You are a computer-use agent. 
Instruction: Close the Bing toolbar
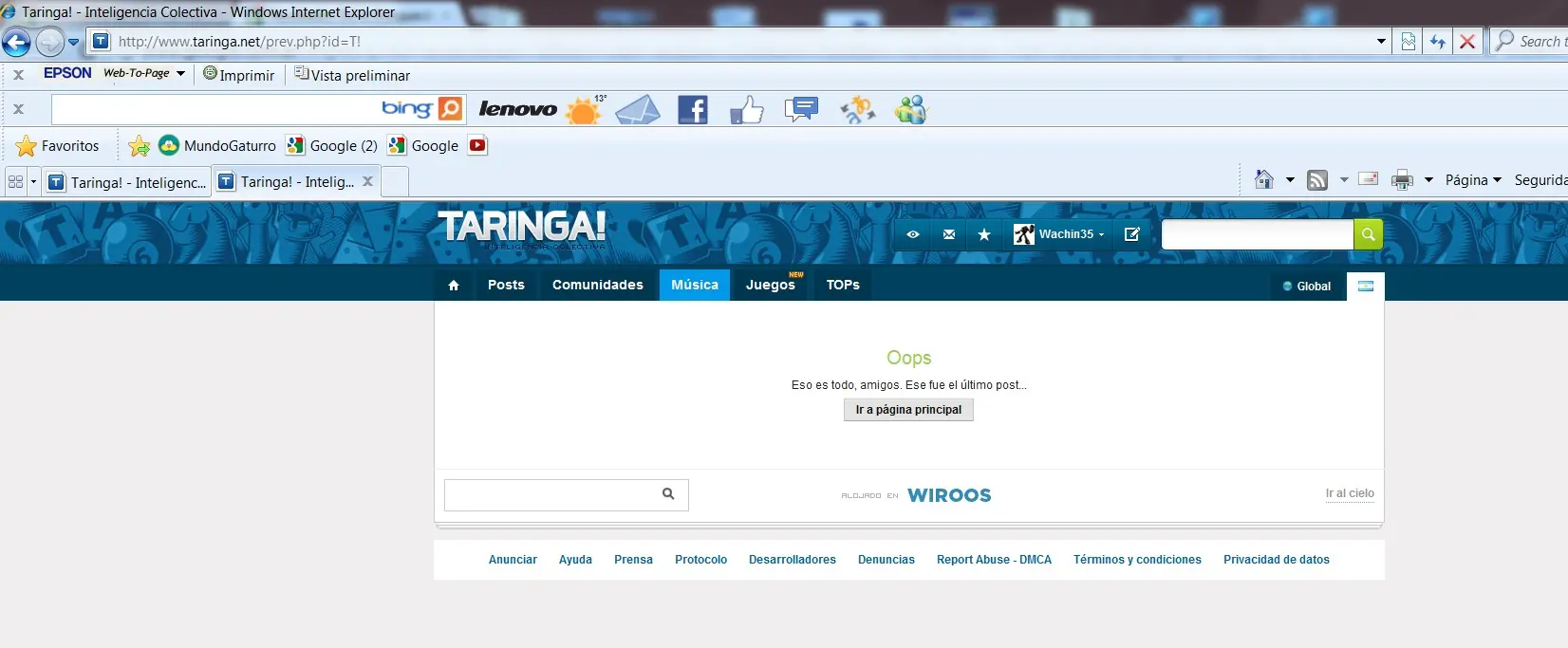[x=18, y=109]
